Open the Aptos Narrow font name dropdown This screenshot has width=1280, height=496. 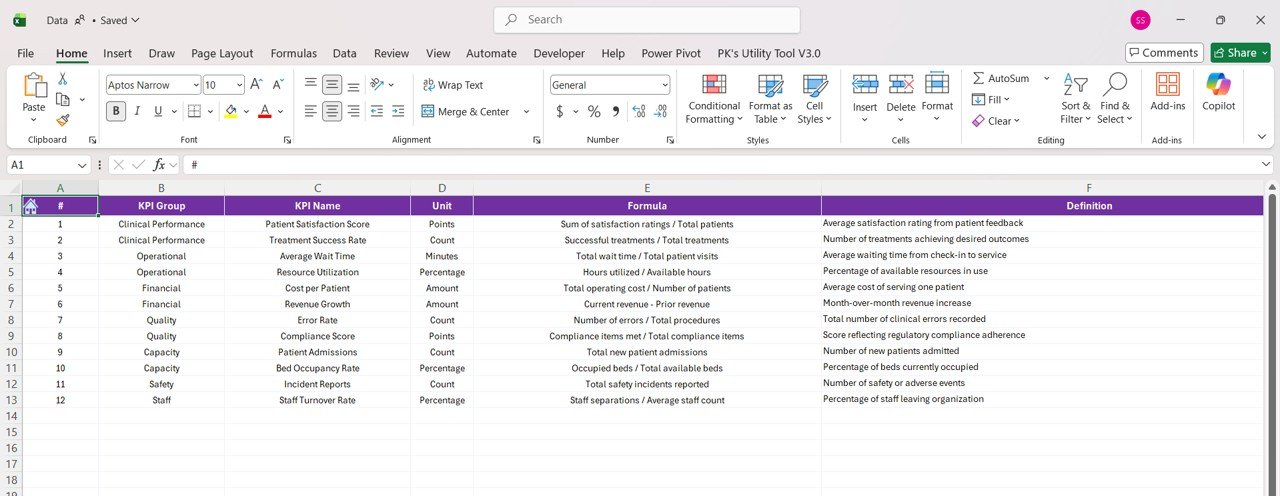(194, 85)
